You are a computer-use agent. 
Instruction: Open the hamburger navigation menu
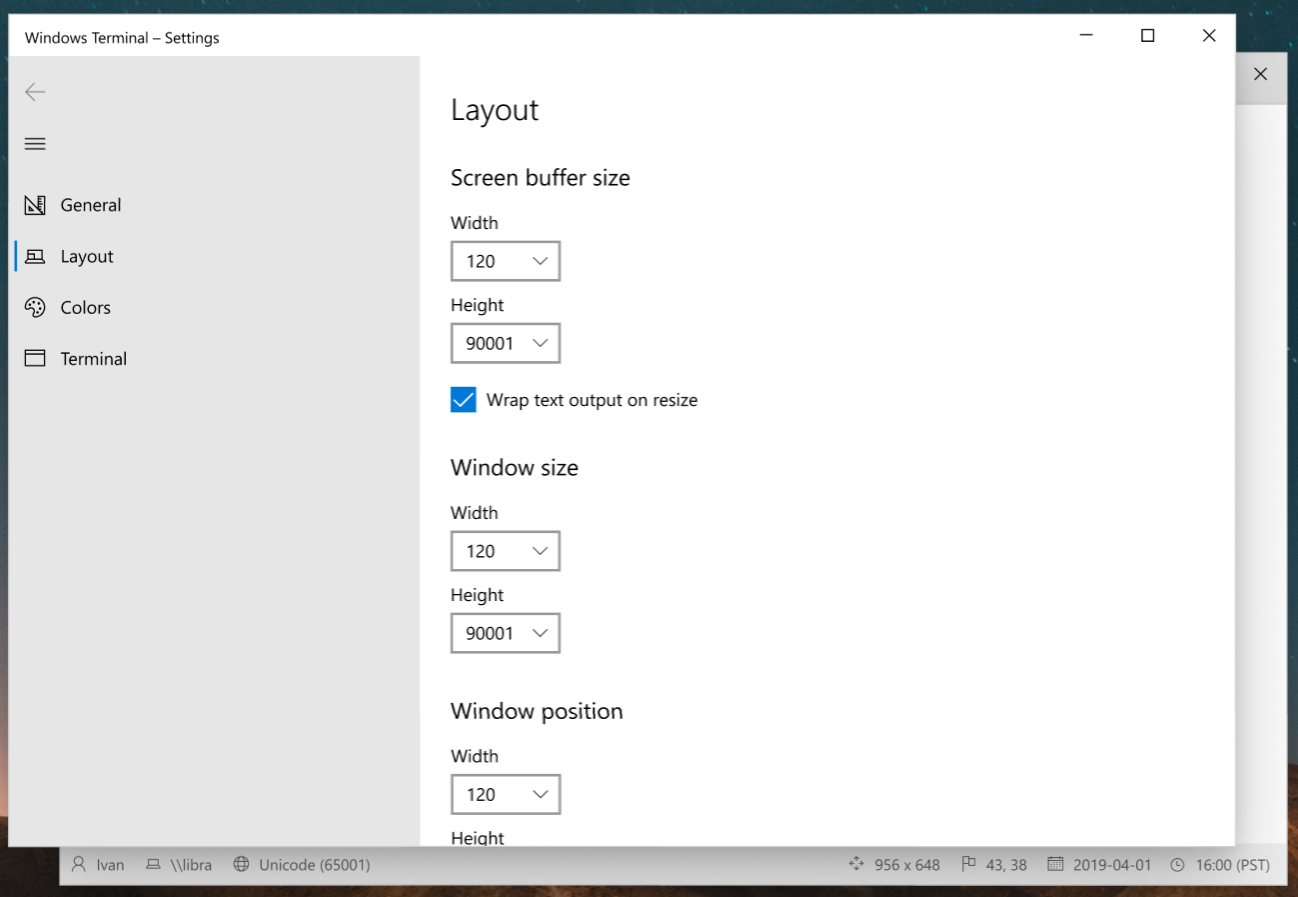(35, 143)
